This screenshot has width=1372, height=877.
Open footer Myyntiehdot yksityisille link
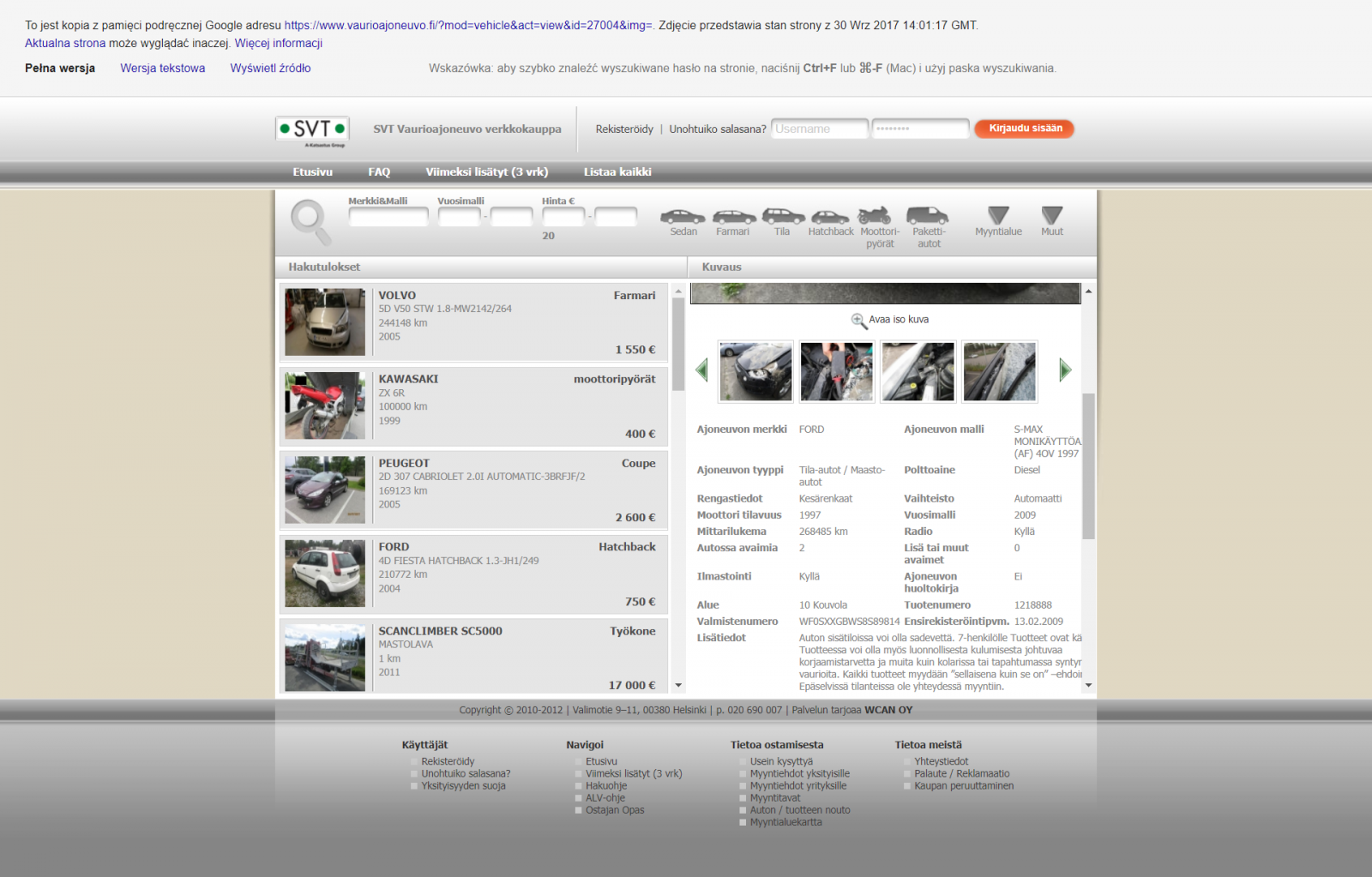point(800,773)
